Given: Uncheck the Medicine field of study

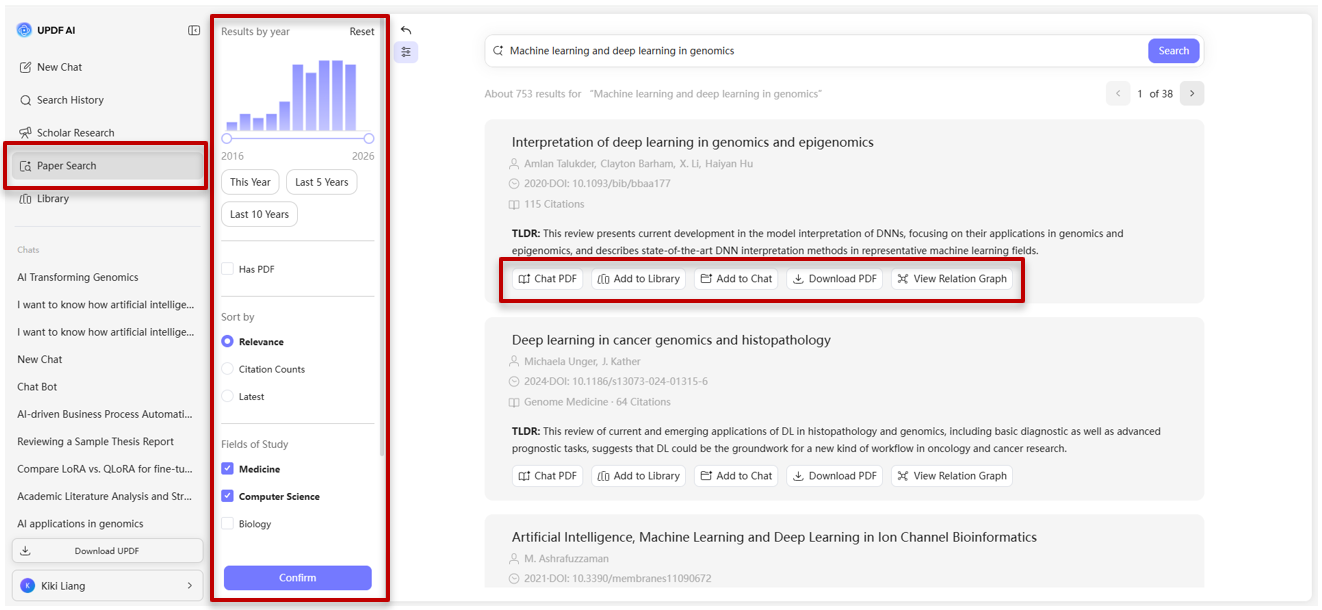Looking at the screenshot, I should point(228,469).
